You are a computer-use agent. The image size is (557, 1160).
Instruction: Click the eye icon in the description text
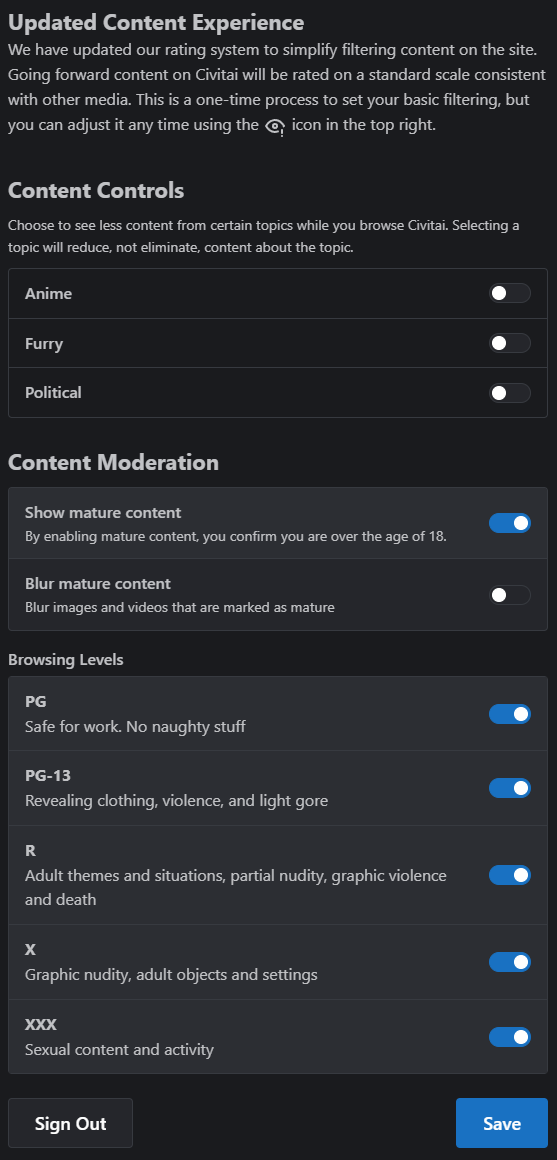click(275, 127)
